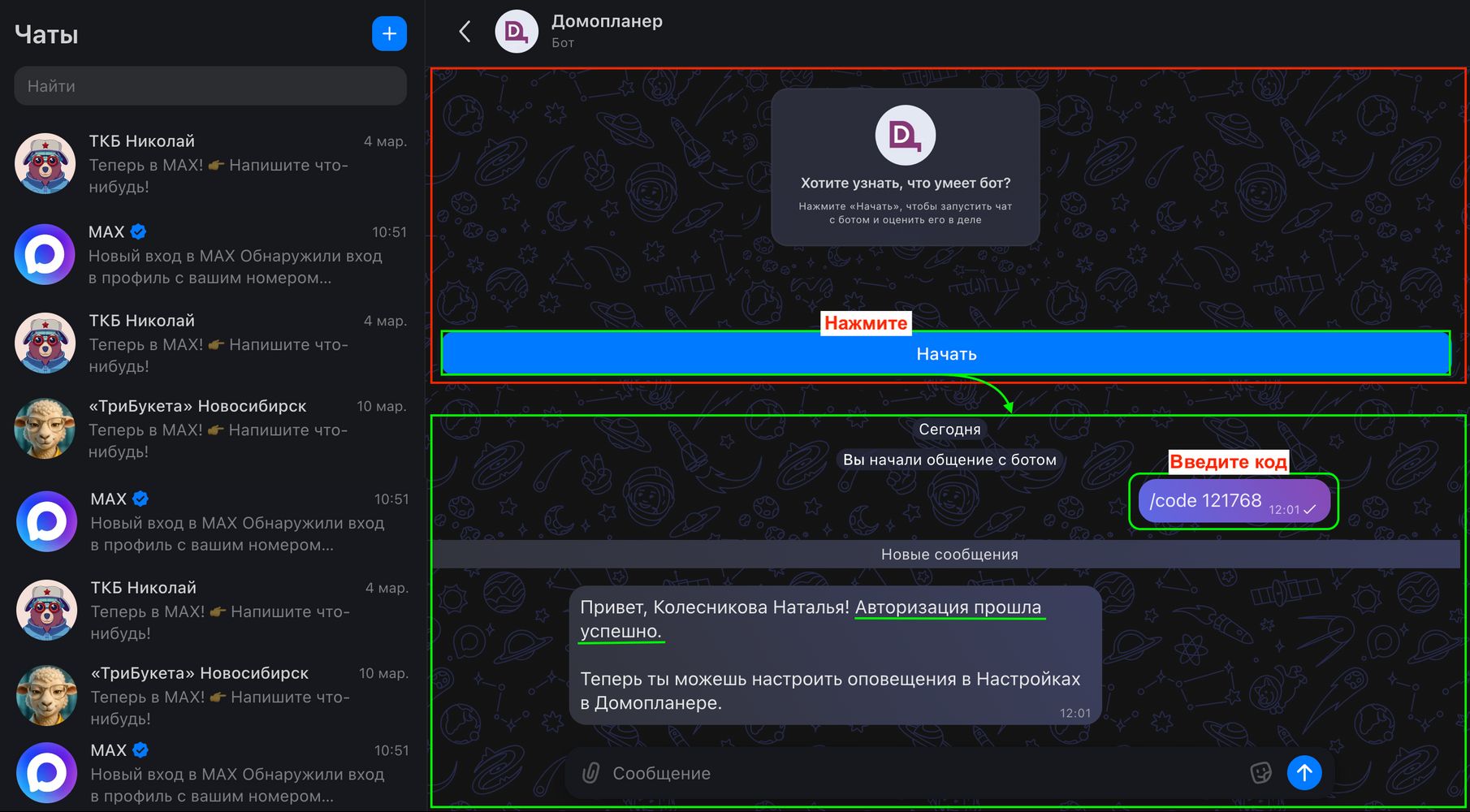
Task: Click the read checkmark on the /code message
Action: point(1309,510)
